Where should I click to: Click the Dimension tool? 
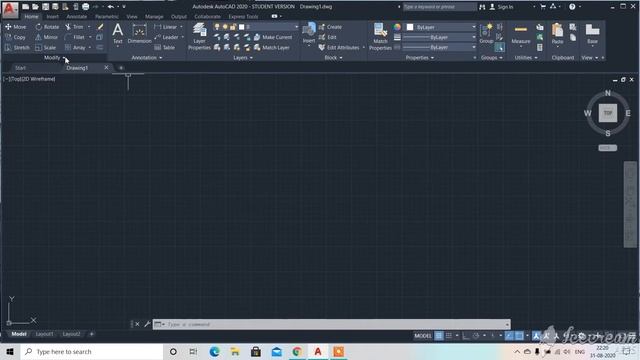139,33
